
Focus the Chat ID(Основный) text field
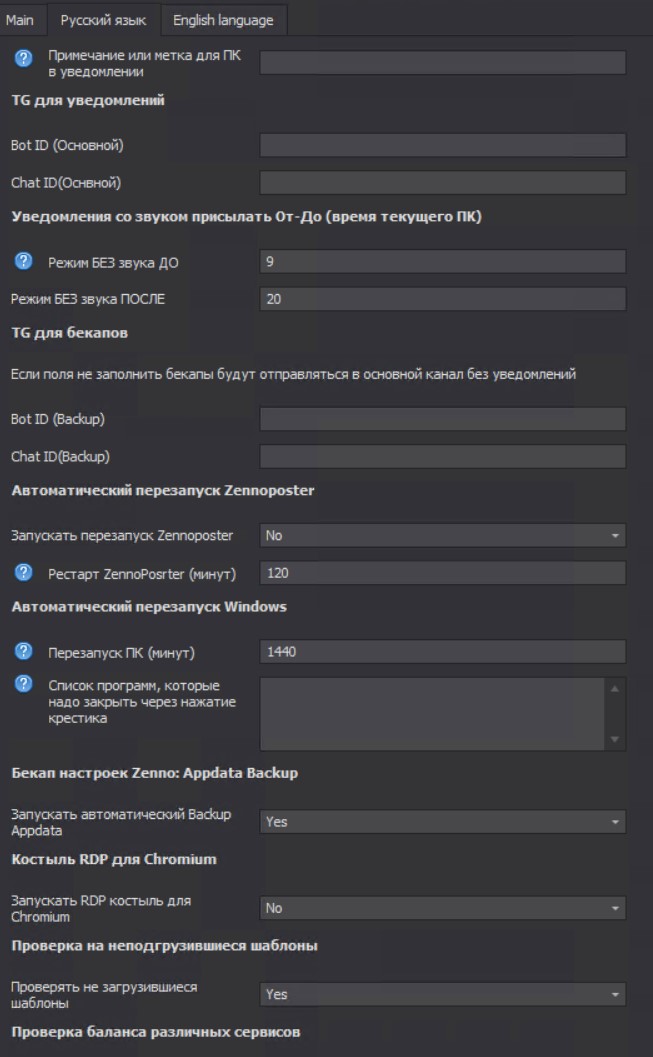[442, 183]
